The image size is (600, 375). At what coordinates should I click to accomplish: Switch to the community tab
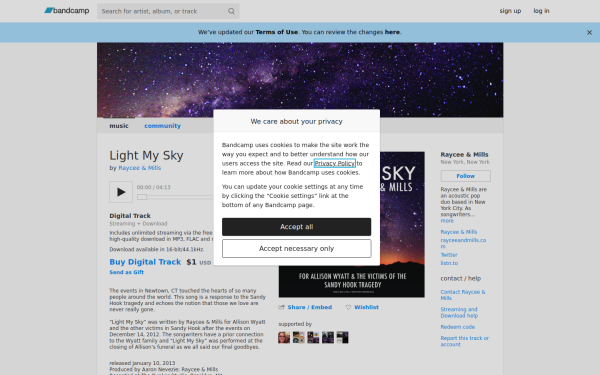tap(162, 126)
